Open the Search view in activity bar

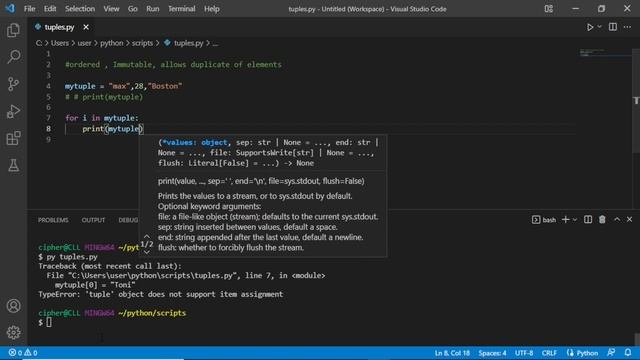point(13,57)
